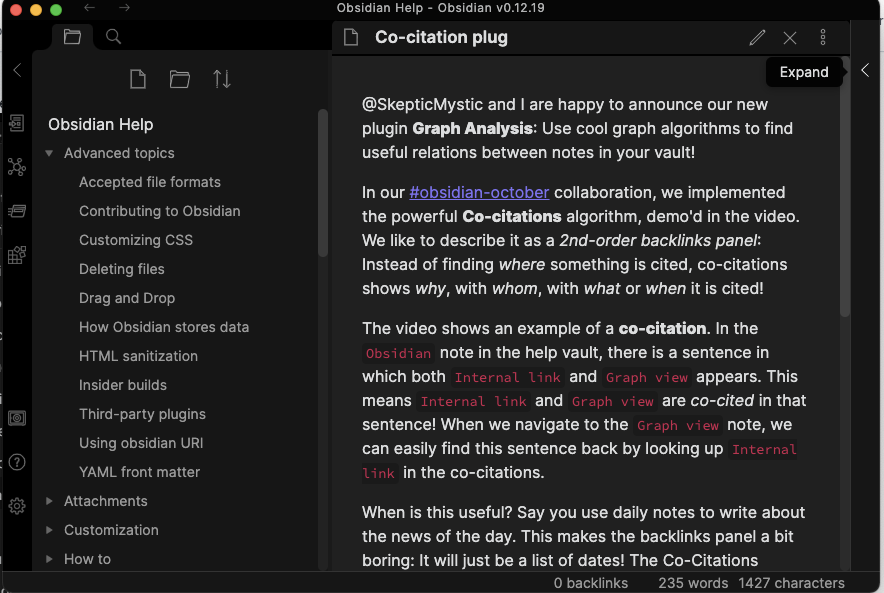This screenshot has height=593, width=884.
Task: Open another vault icon in the ribbon
Action: click(16, 418)
